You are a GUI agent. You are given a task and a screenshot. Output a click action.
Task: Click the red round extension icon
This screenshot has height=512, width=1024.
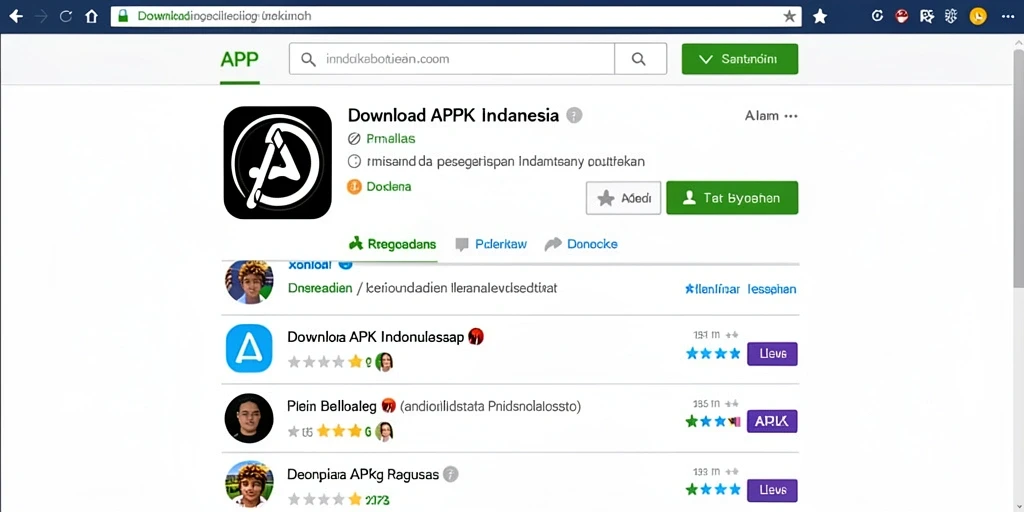tap(902, 16)
